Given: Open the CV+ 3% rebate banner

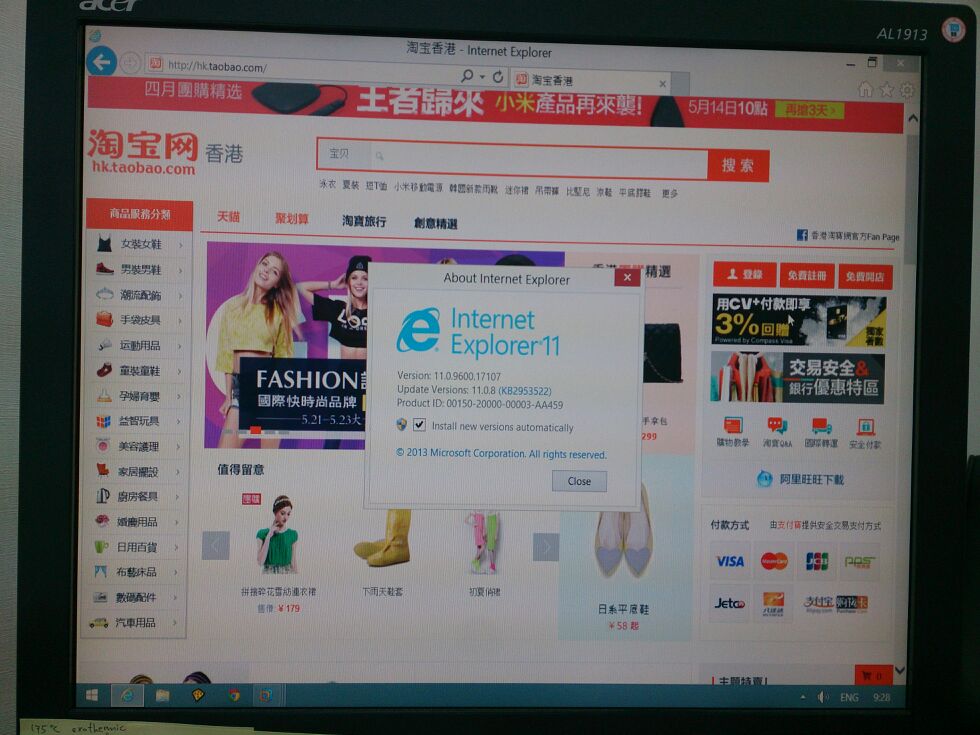Looking at the screenshot, I should coord(799,321).
